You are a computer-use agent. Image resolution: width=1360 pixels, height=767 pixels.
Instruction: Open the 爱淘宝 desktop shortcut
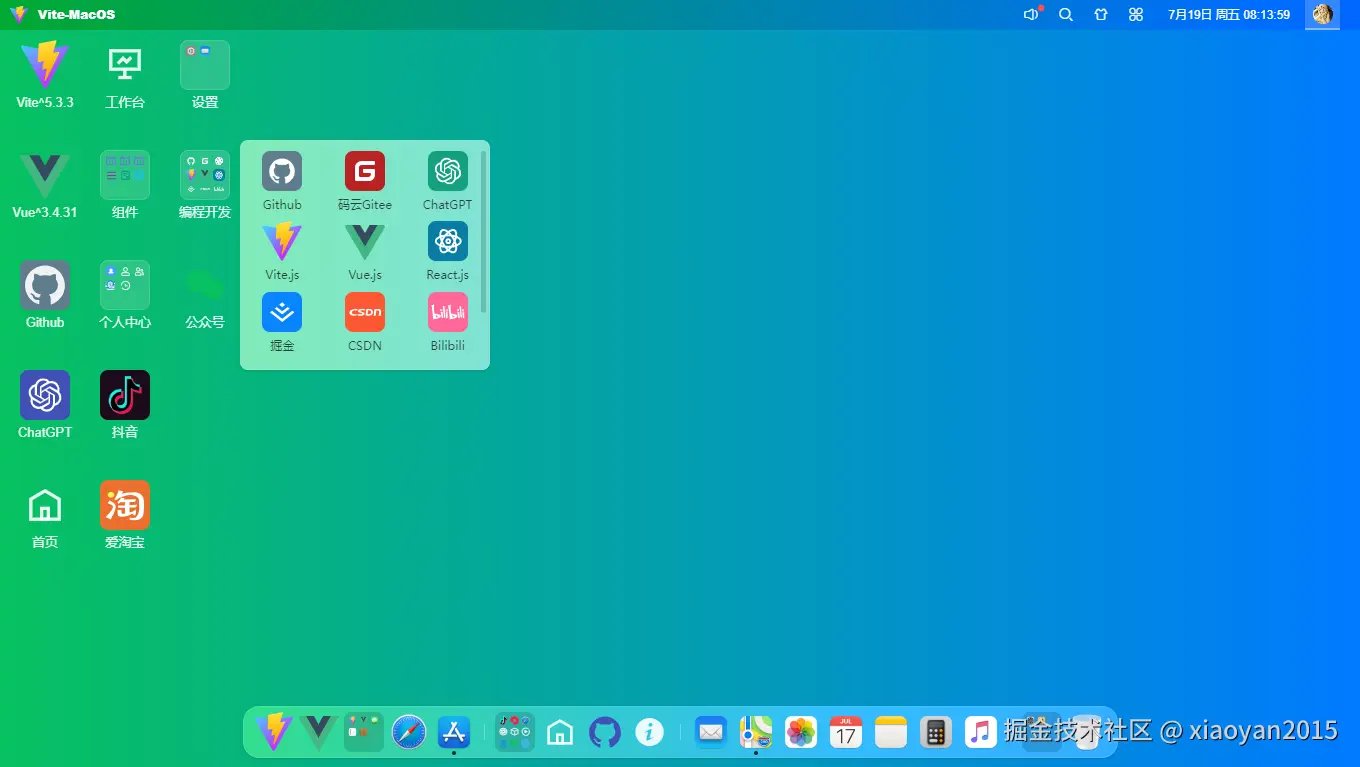coord(125,505)
